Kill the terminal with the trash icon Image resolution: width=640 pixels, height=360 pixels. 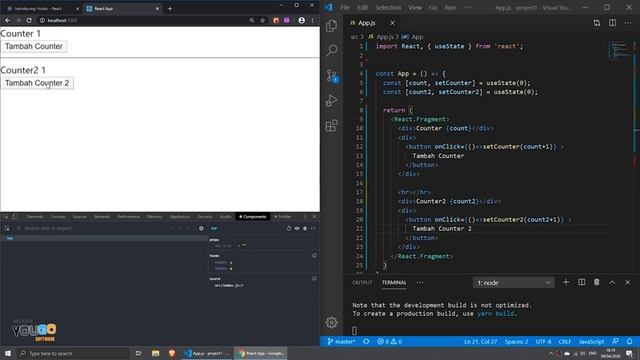pyautogui.click(x=597, y=282)
